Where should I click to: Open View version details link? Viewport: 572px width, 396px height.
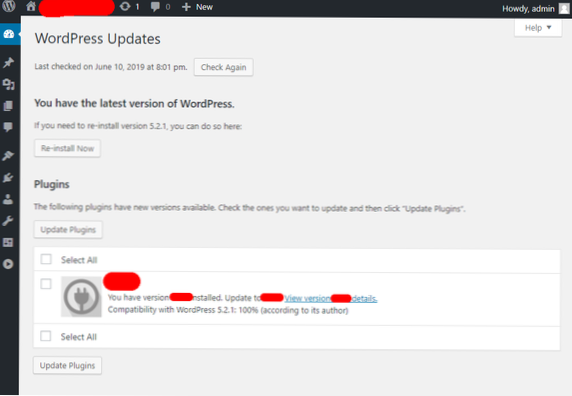tap(331, 299)
